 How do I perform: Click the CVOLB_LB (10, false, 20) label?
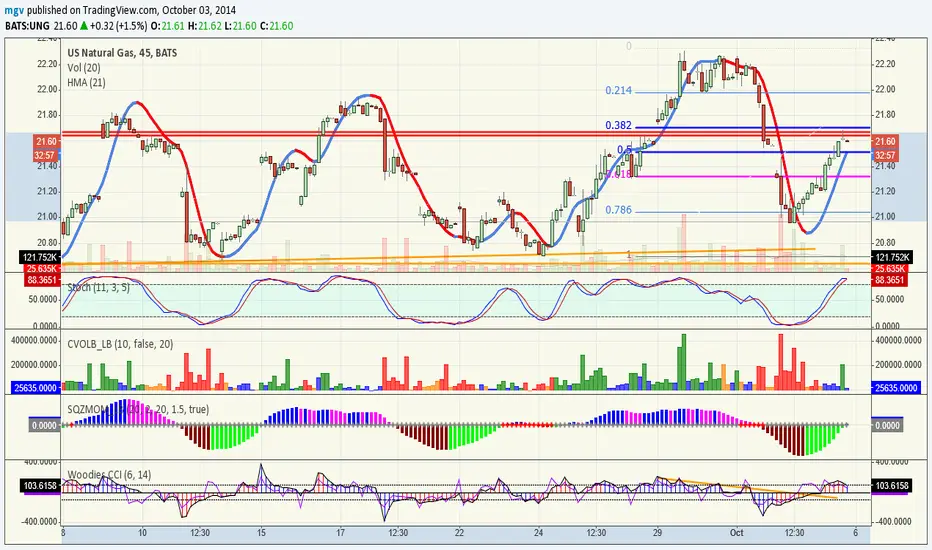(x=120, y=344)
